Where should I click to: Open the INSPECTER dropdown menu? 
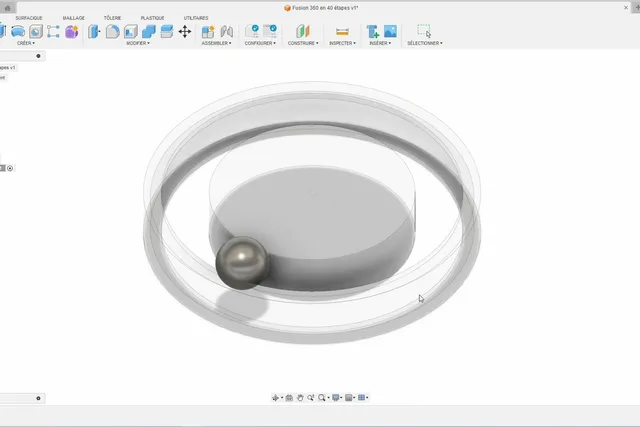342,43
